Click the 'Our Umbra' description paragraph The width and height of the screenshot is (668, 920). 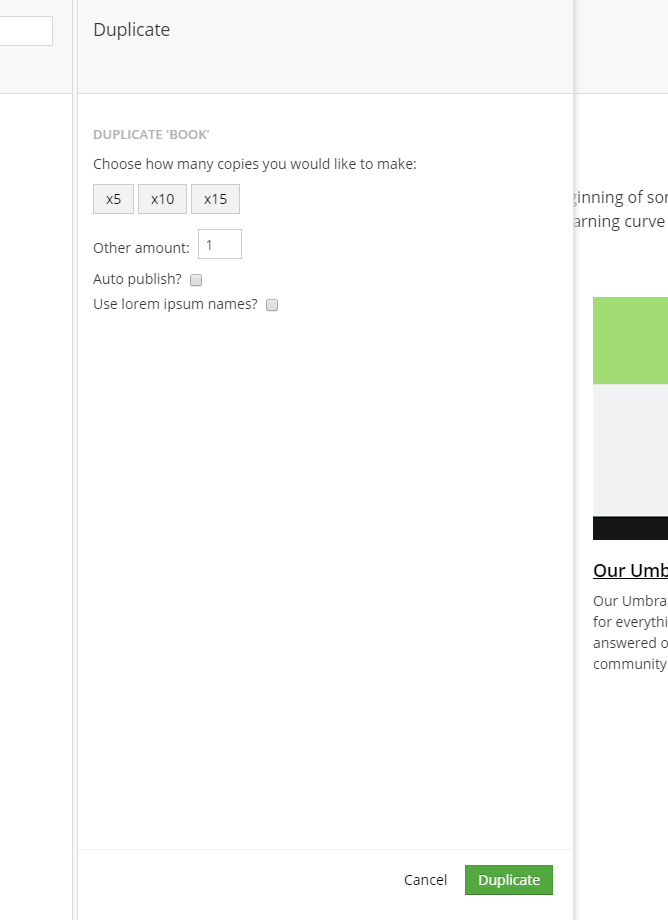click(x=630, y=632)
